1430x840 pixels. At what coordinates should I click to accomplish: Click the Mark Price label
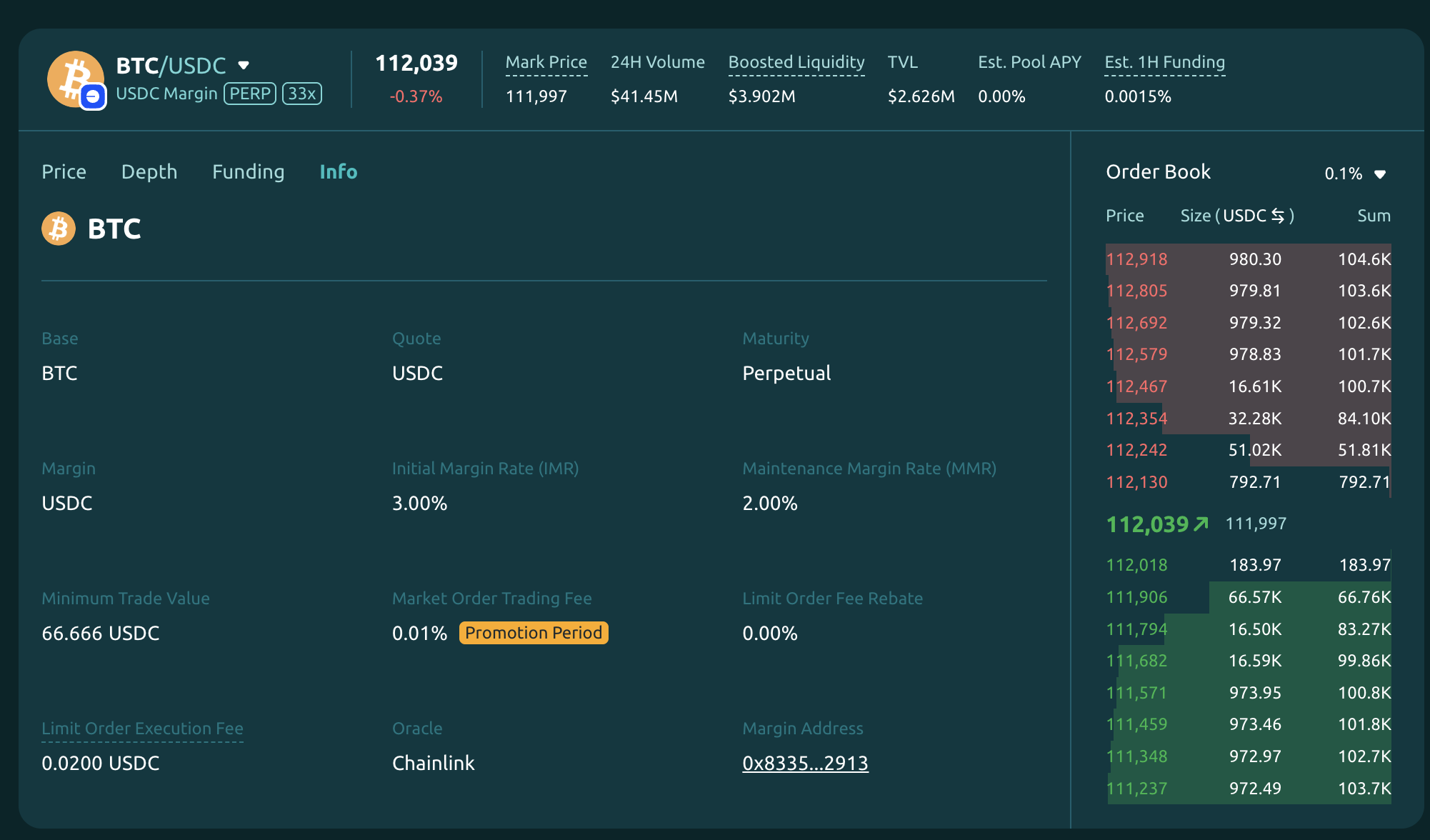click(546, 63)
